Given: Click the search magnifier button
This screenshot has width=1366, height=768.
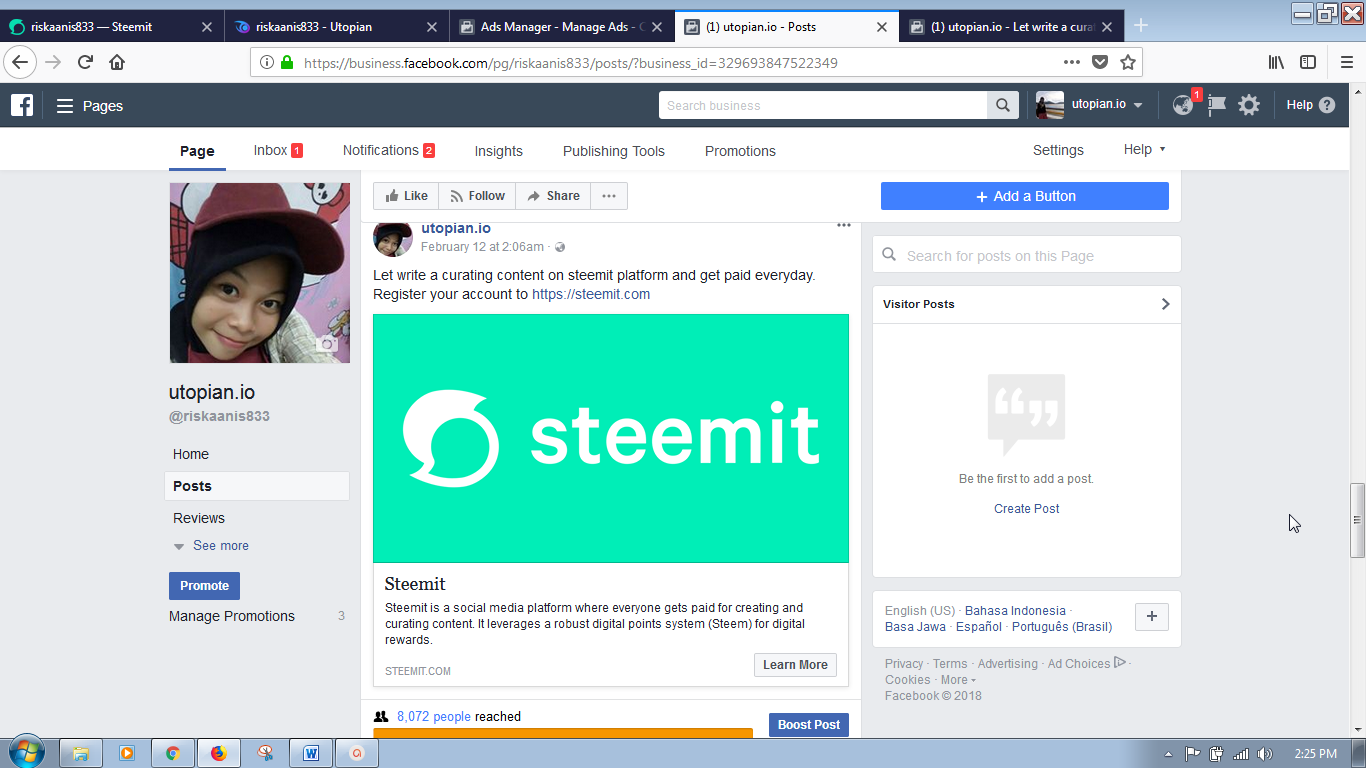Looking at the screenshot, I should click(x=1003, y=105).
